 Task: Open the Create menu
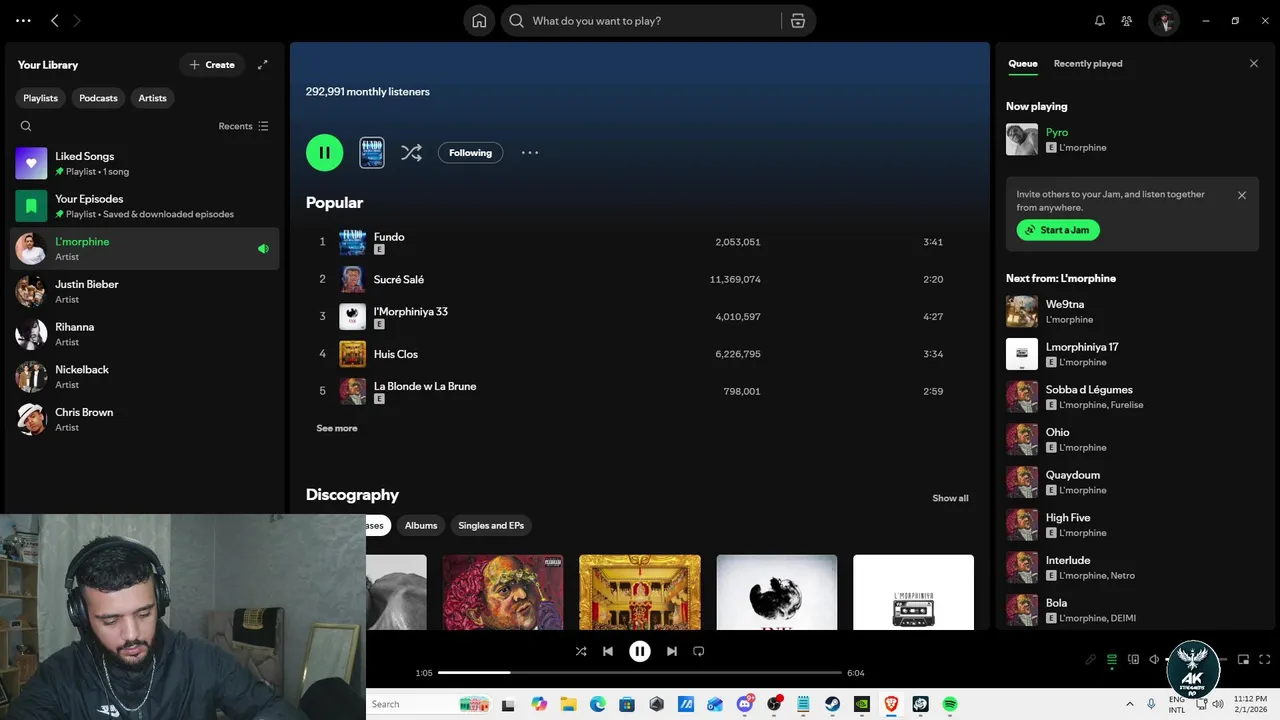coord(212,65)
